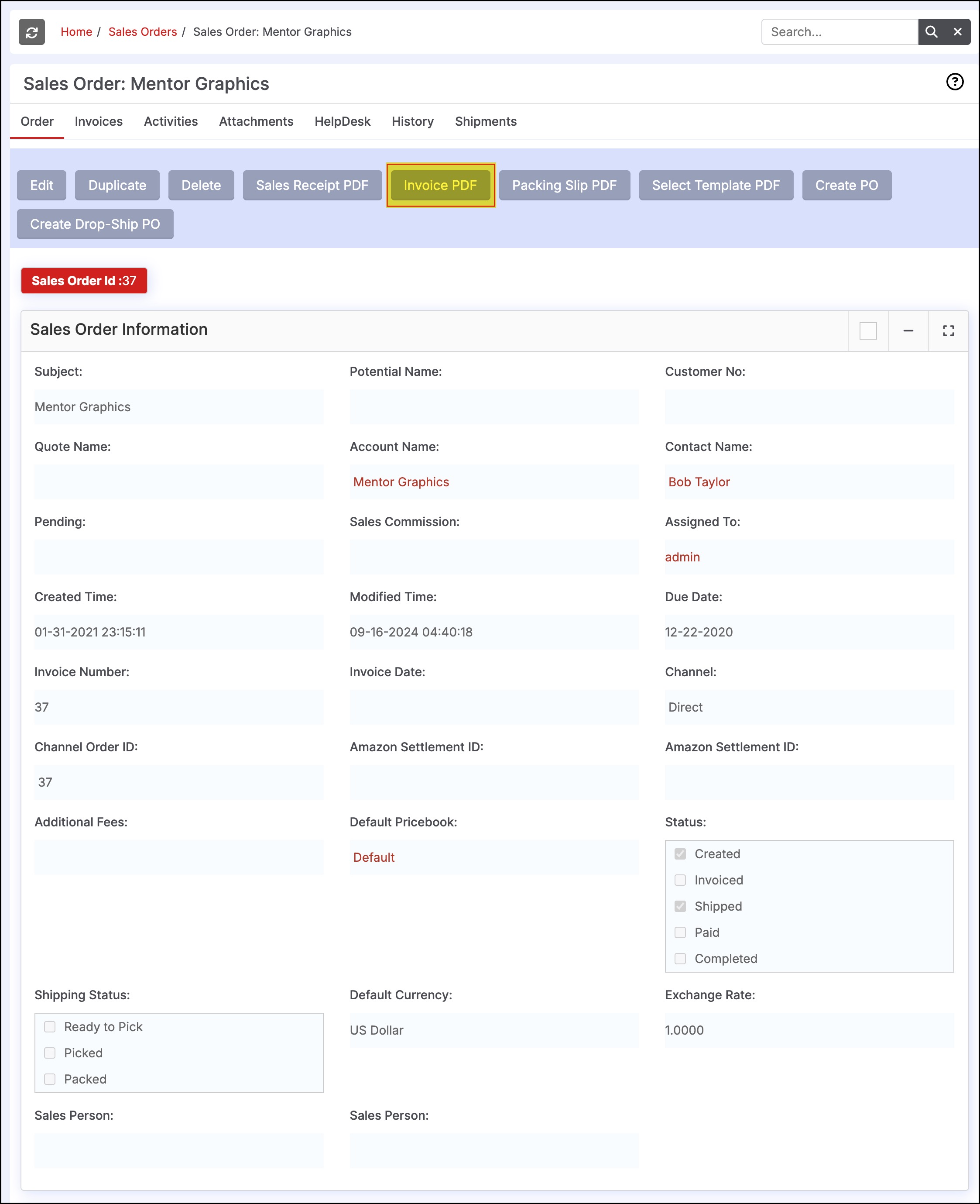Click the Subject value Mentor Graphics
This screenshot has height=1204, width=980.
pyautogui.click(x=82, y=407)
